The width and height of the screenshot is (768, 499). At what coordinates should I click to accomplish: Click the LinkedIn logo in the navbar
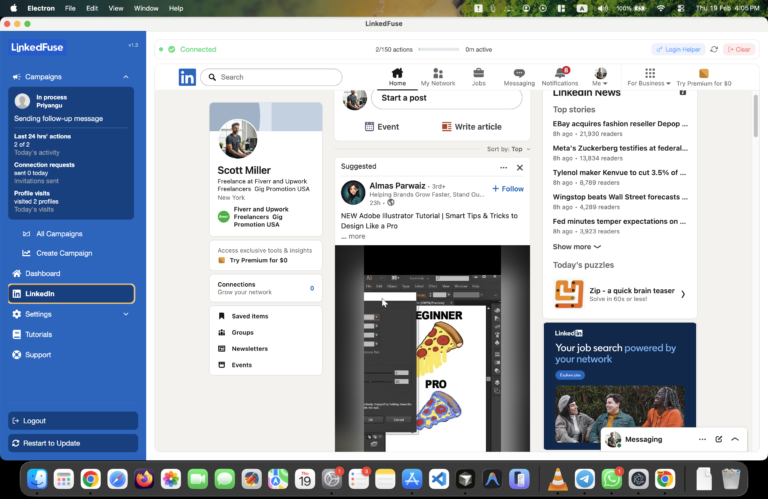[x=187, y=77]
